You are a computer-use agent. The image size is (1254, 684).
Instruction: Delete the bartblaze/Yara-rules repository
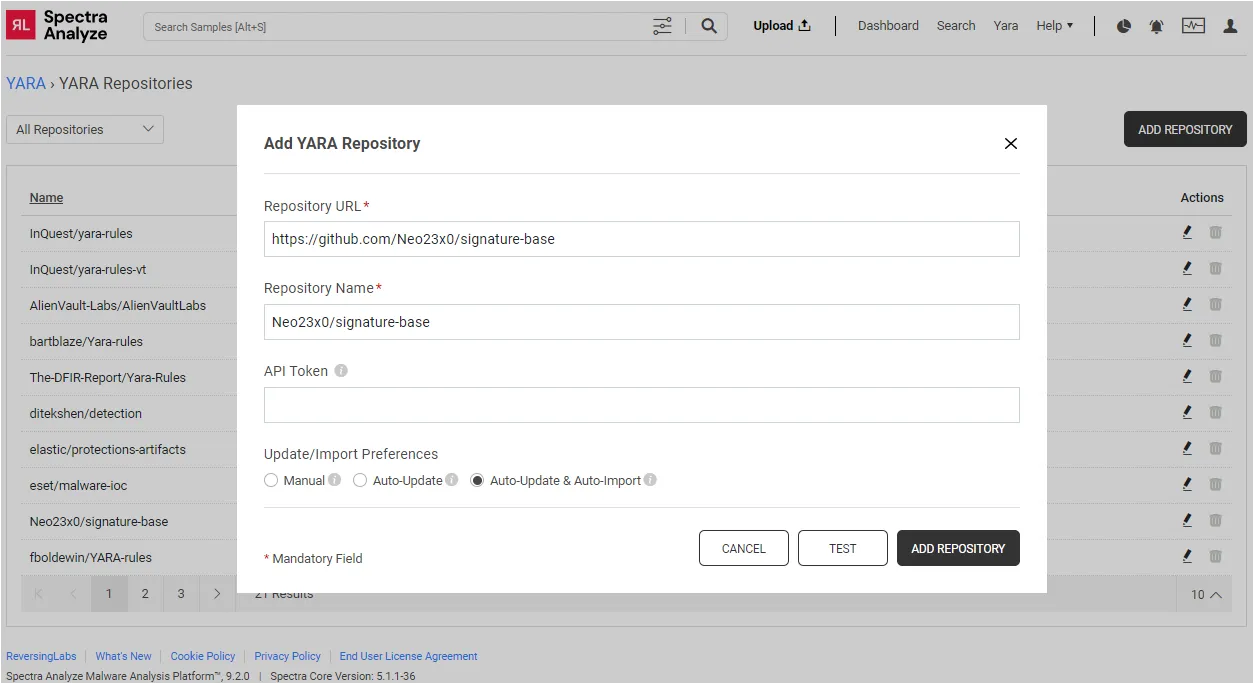tap(1215, 341)
